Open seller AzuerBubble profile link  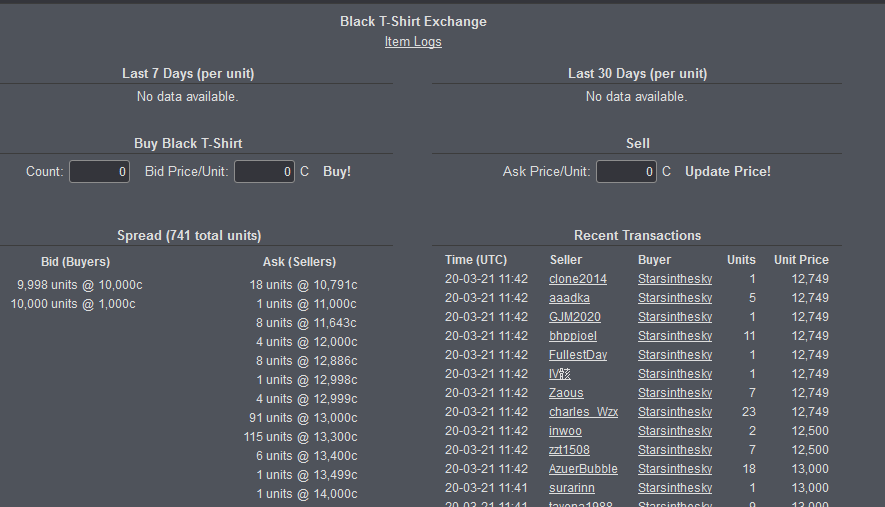(x=584, y=469)
